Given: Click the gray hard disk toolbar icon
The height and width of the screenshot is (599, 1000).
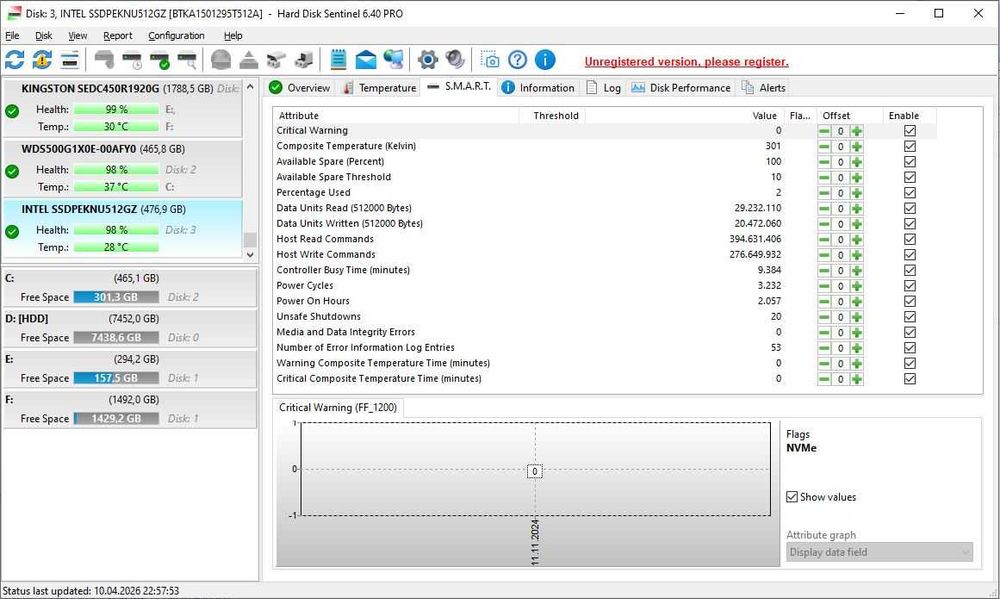Looking at the screenshot, I should point(104,60).
